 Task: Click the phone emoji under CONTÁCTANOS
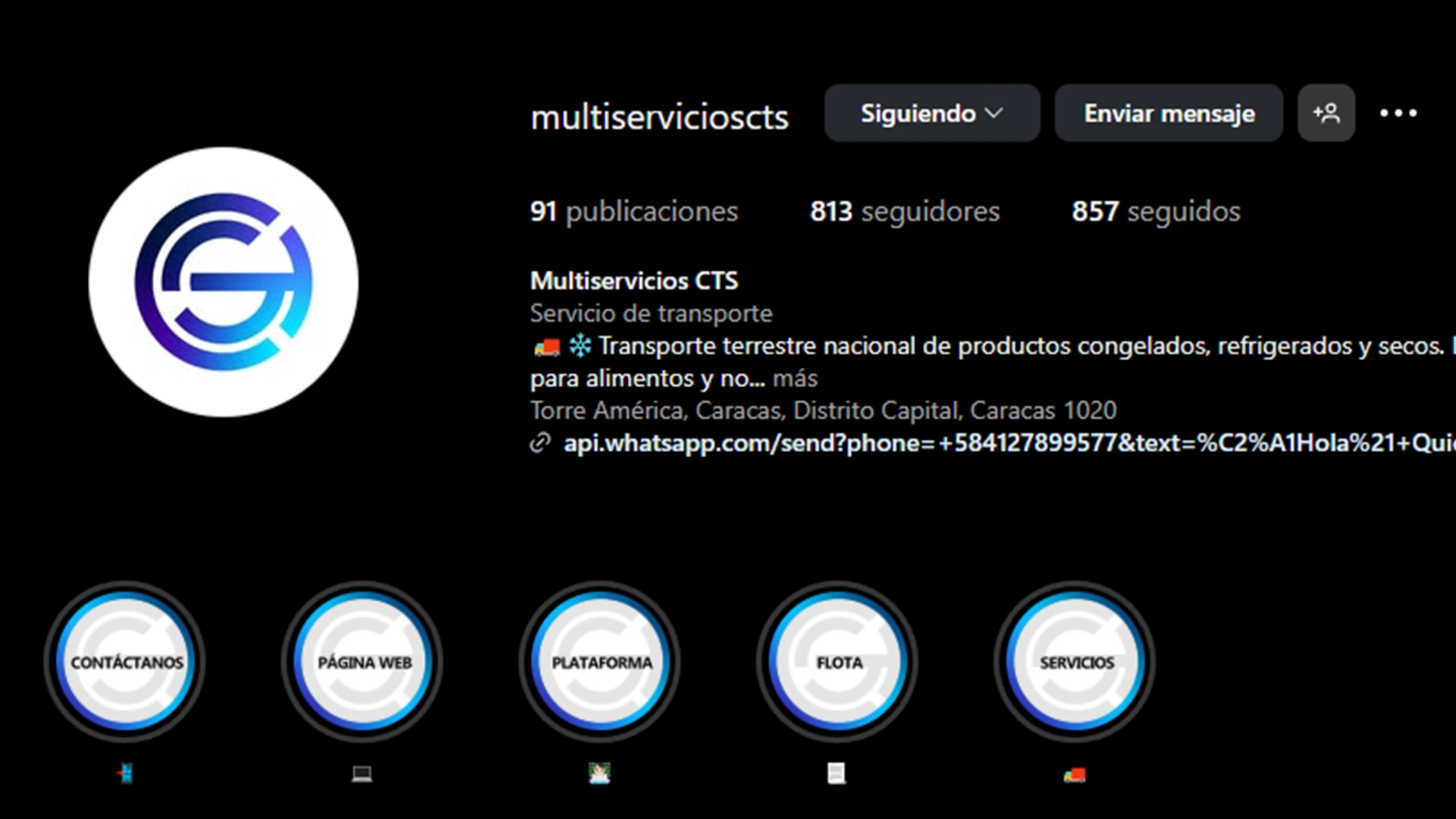126,773
